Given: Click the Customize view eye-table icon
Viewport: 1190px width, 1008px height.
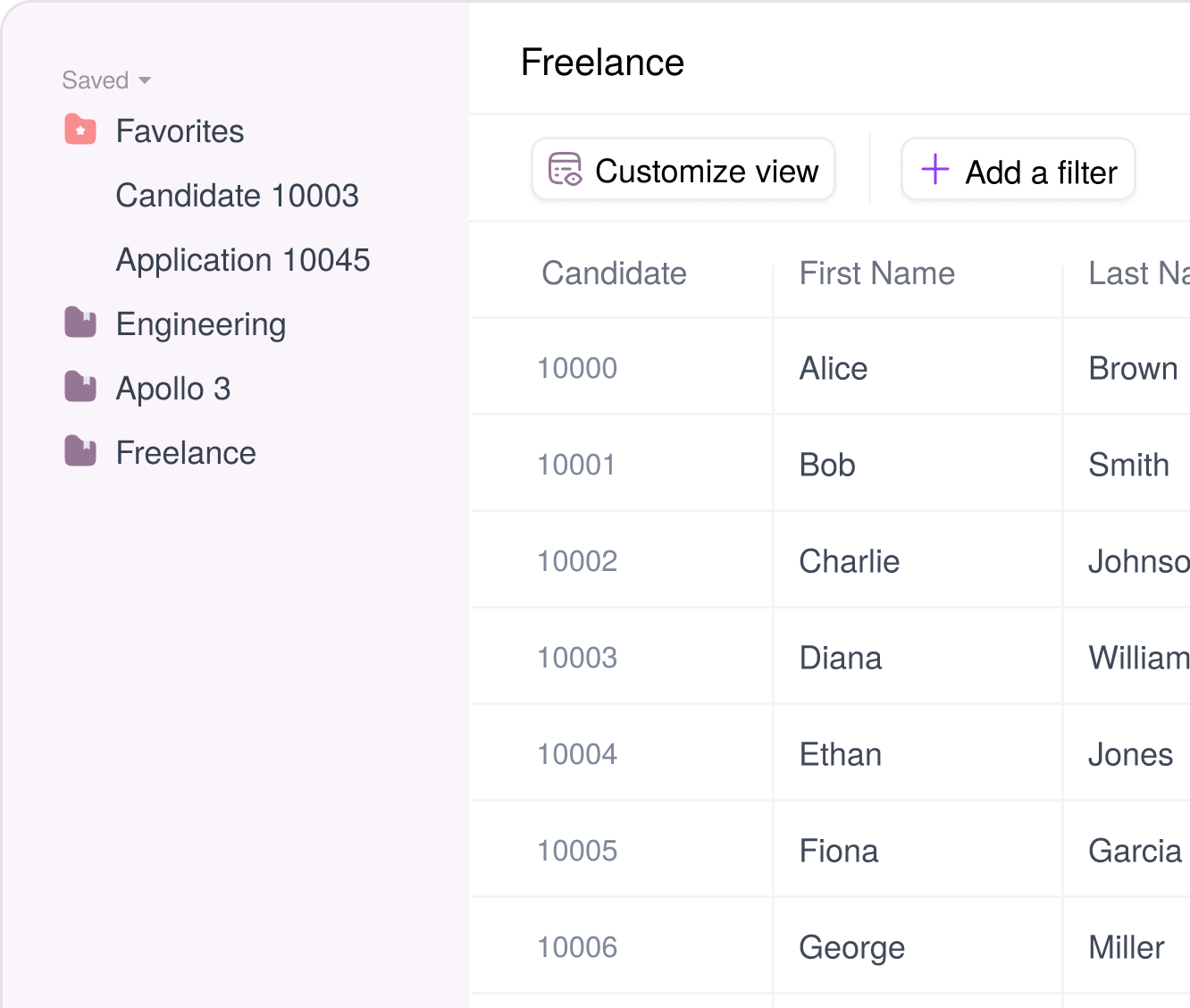Looking at the screenshot, I should click(565, 170).
